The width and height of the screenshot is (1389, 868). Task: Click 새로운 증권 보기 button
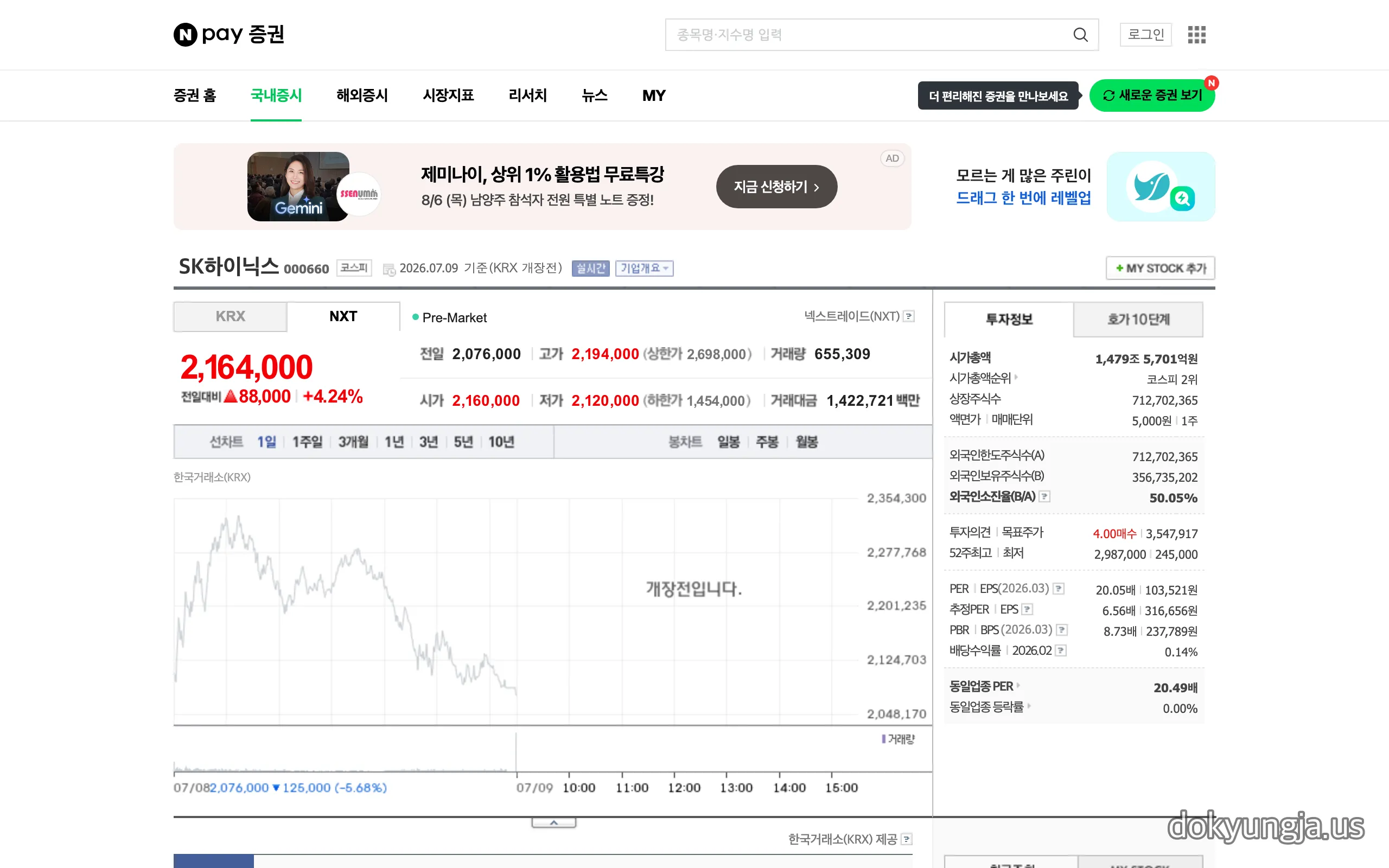click(1152, 95)
